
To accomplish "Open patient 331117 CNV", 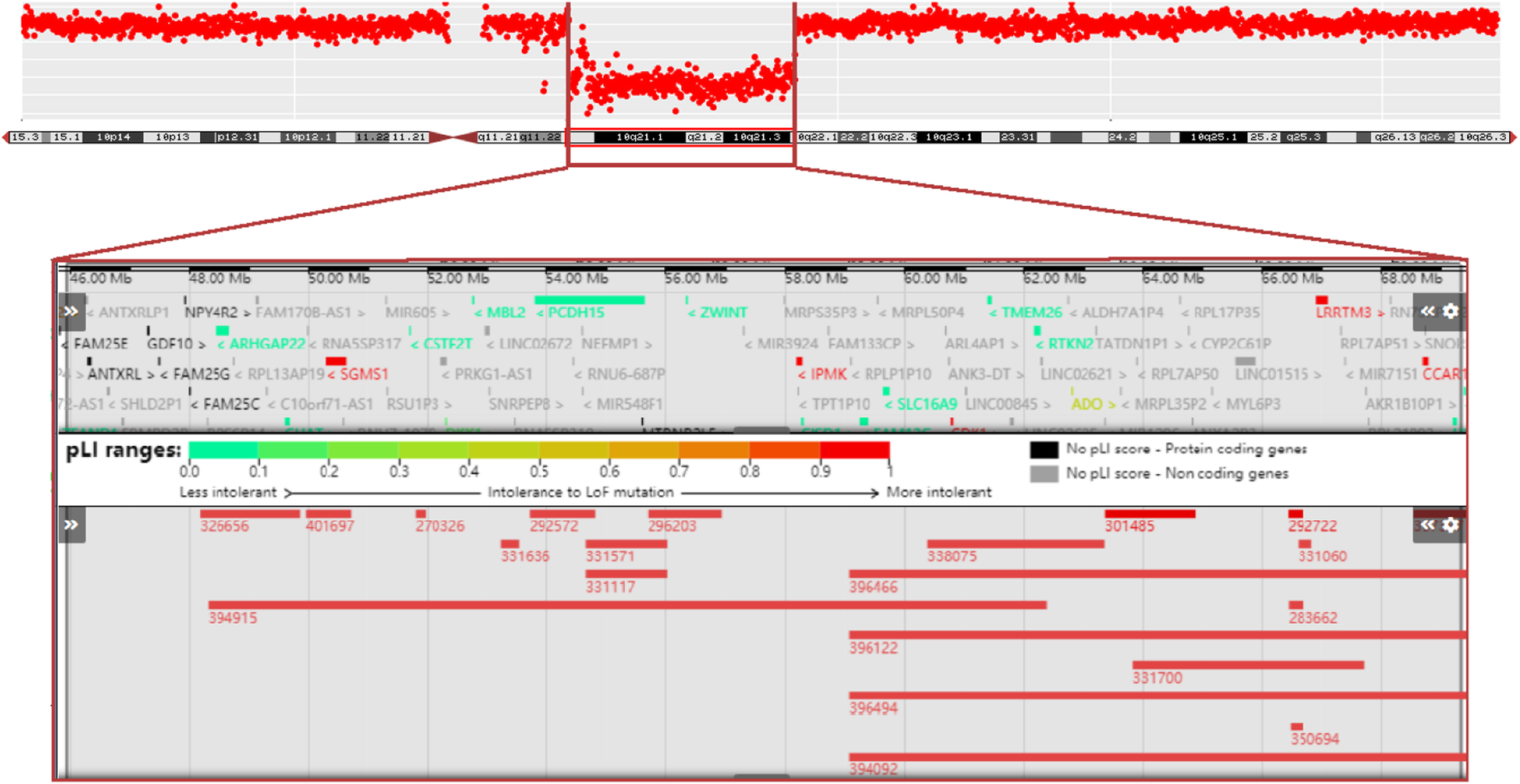I will (626, 574).
